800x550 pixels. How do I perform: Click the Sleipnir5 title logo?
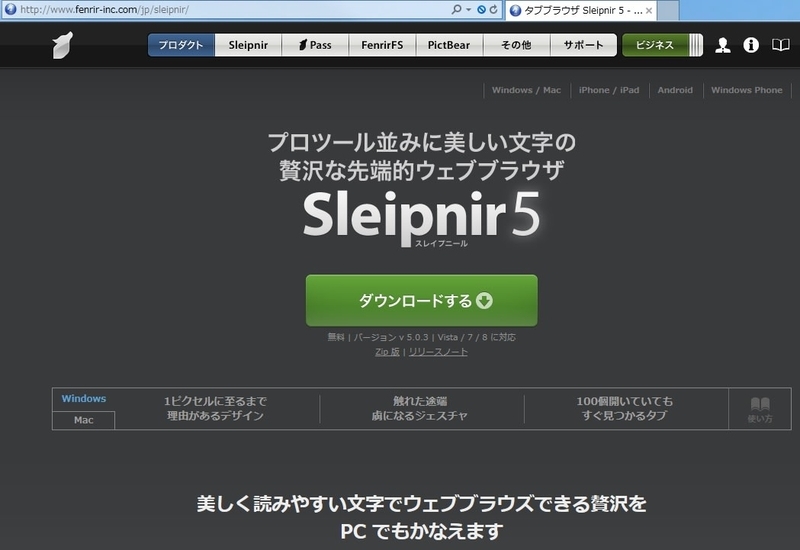pyautogui.click(x=421, y=218)
